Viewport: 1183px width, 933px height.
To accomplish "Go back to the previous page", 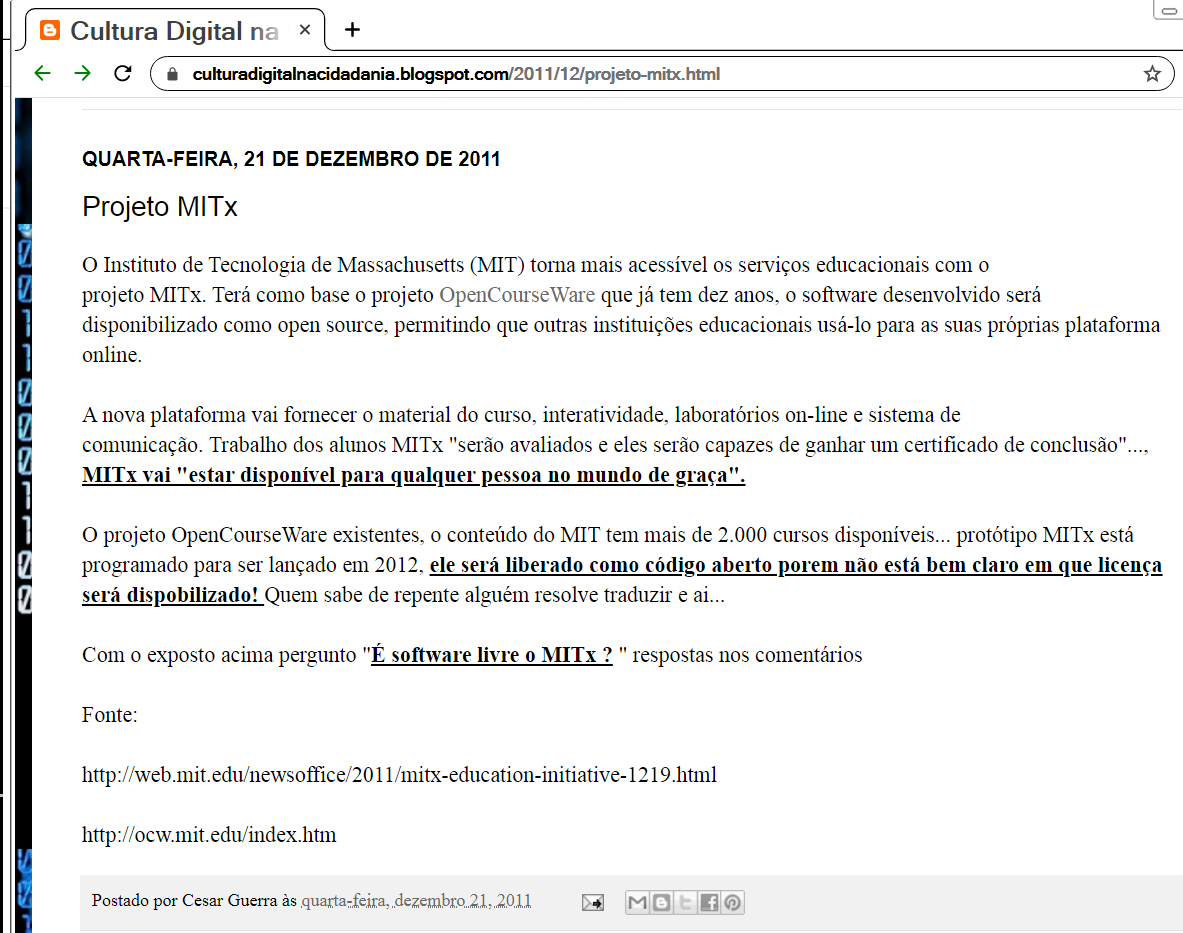I will tap(43, 73).
